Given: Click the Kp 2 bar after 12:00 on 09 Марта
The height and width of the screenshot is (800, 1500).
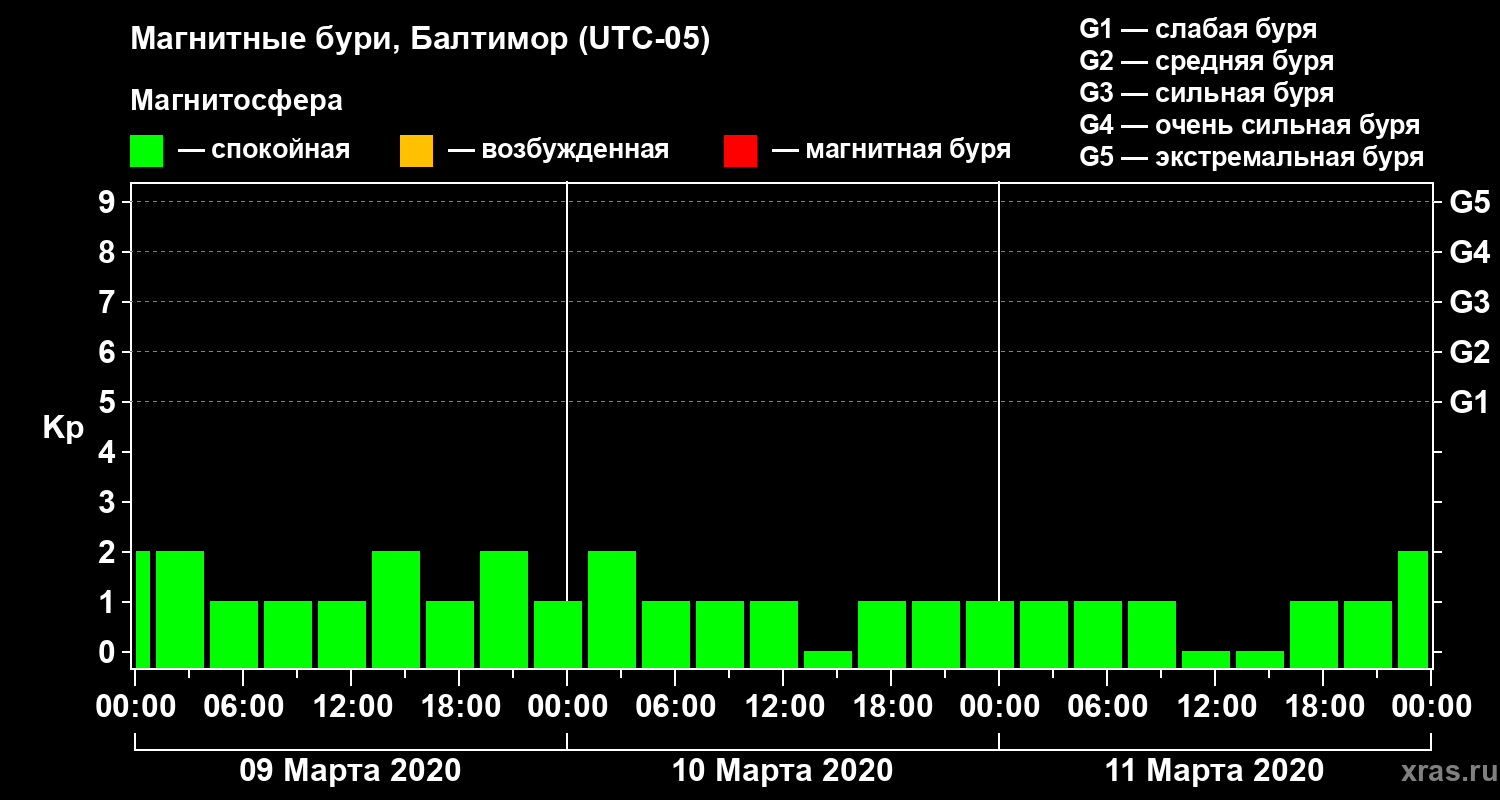Looking at the screenshot, I should click(x=396, y=609).
